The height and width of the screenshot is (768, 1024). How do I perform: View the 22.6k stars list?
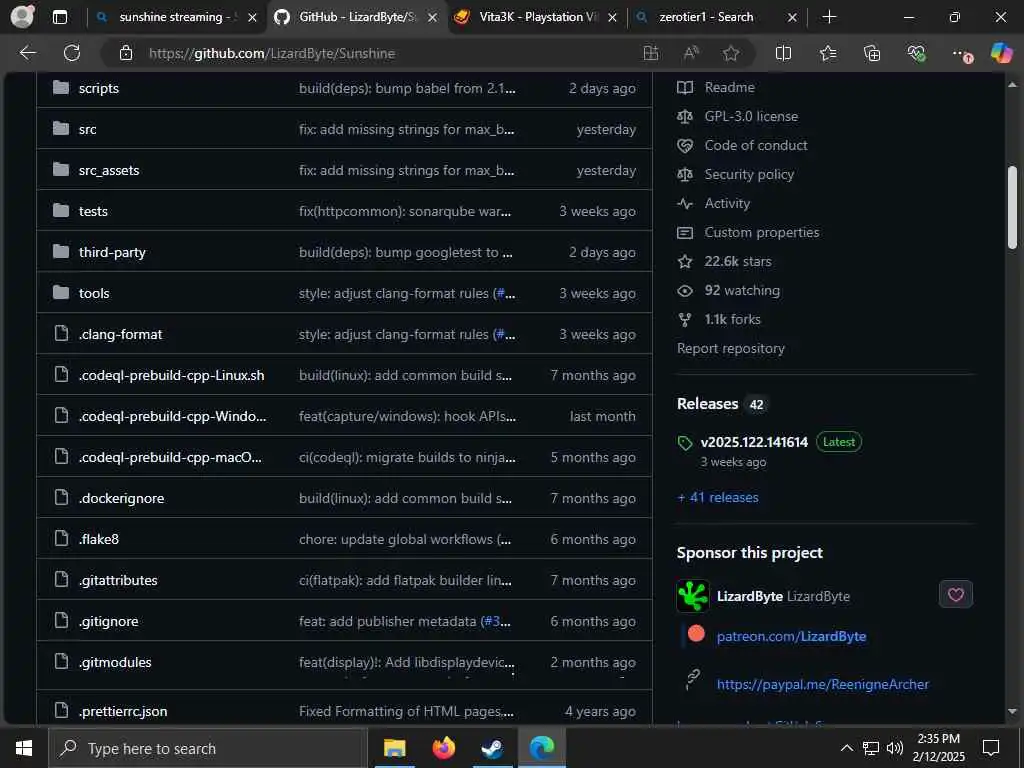point(738,262)
